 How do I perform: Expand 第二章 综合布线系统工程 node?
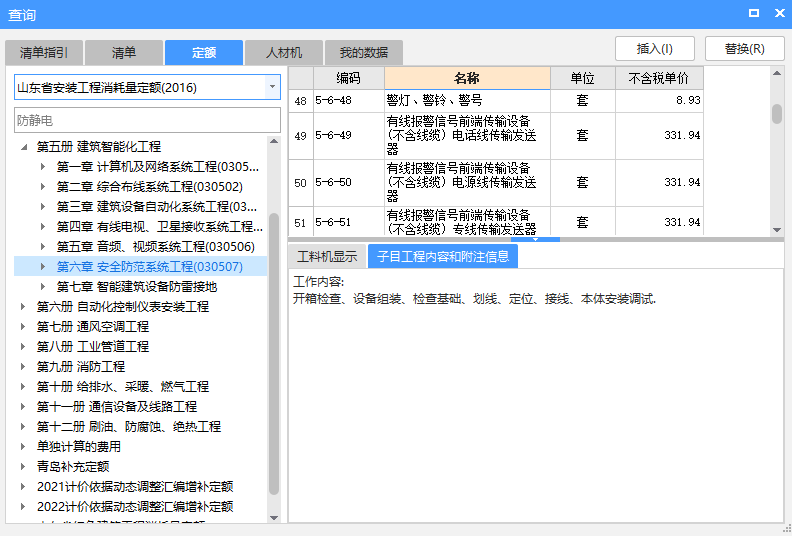(43, 187)
